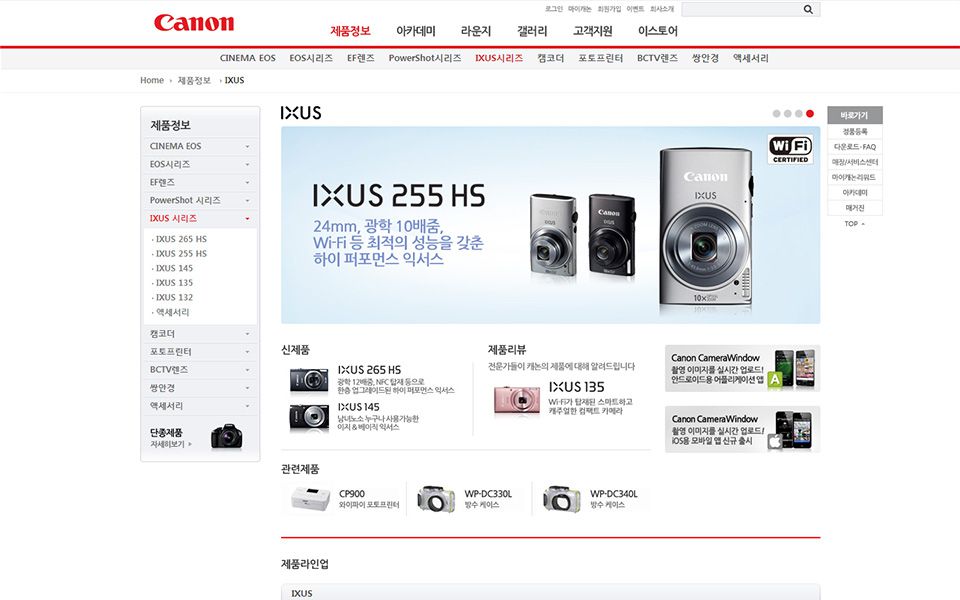Viewport: 960px width, 600px height.
Task: Open the iOS CameraWindow app banner
Action: point(742,429)
